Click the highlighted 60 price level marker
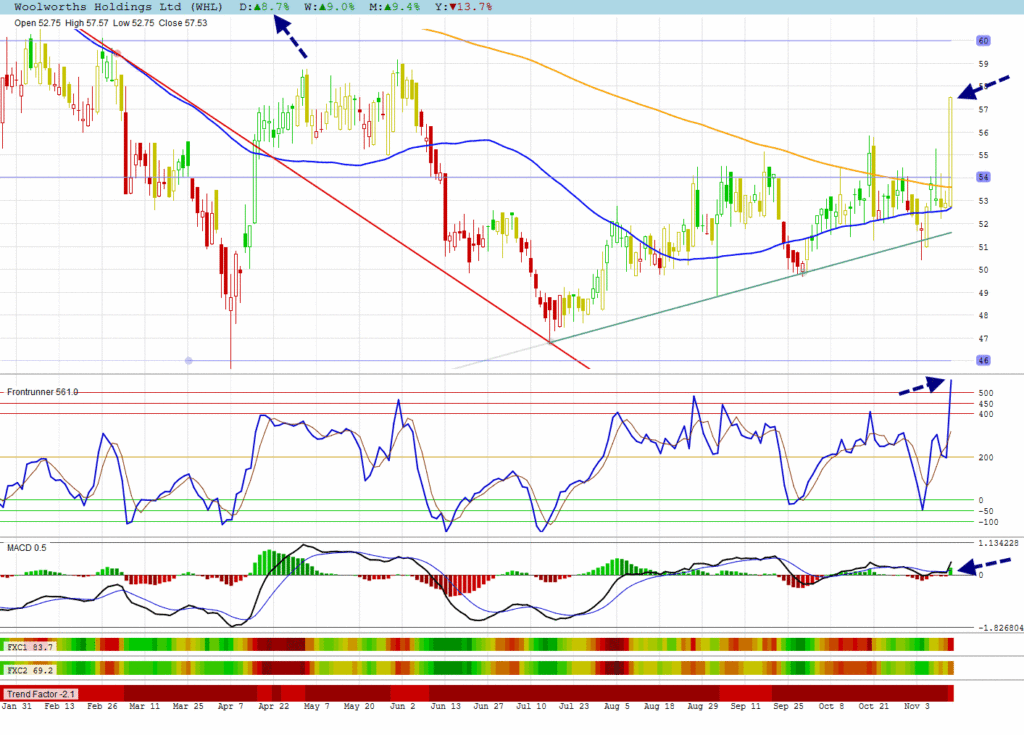The height and width of the screenshot is (735, 1024). [x=983, y=41]
